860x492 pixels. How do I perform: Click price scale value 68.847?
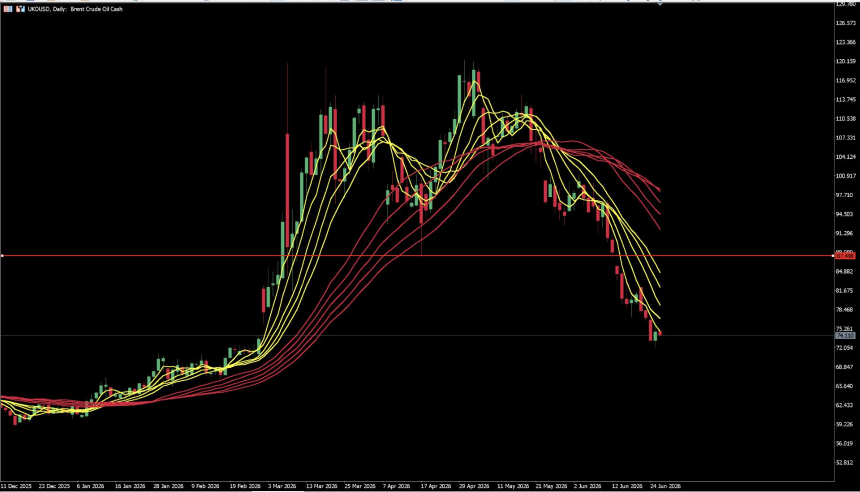845,367
